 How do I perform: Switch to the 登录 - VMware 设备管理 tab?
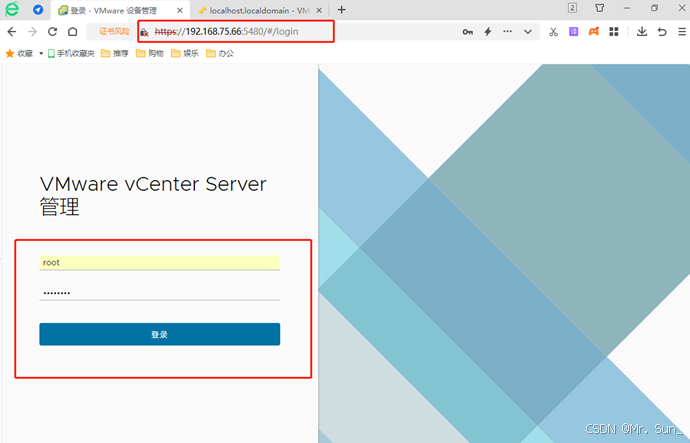click(x=120, y=10)
